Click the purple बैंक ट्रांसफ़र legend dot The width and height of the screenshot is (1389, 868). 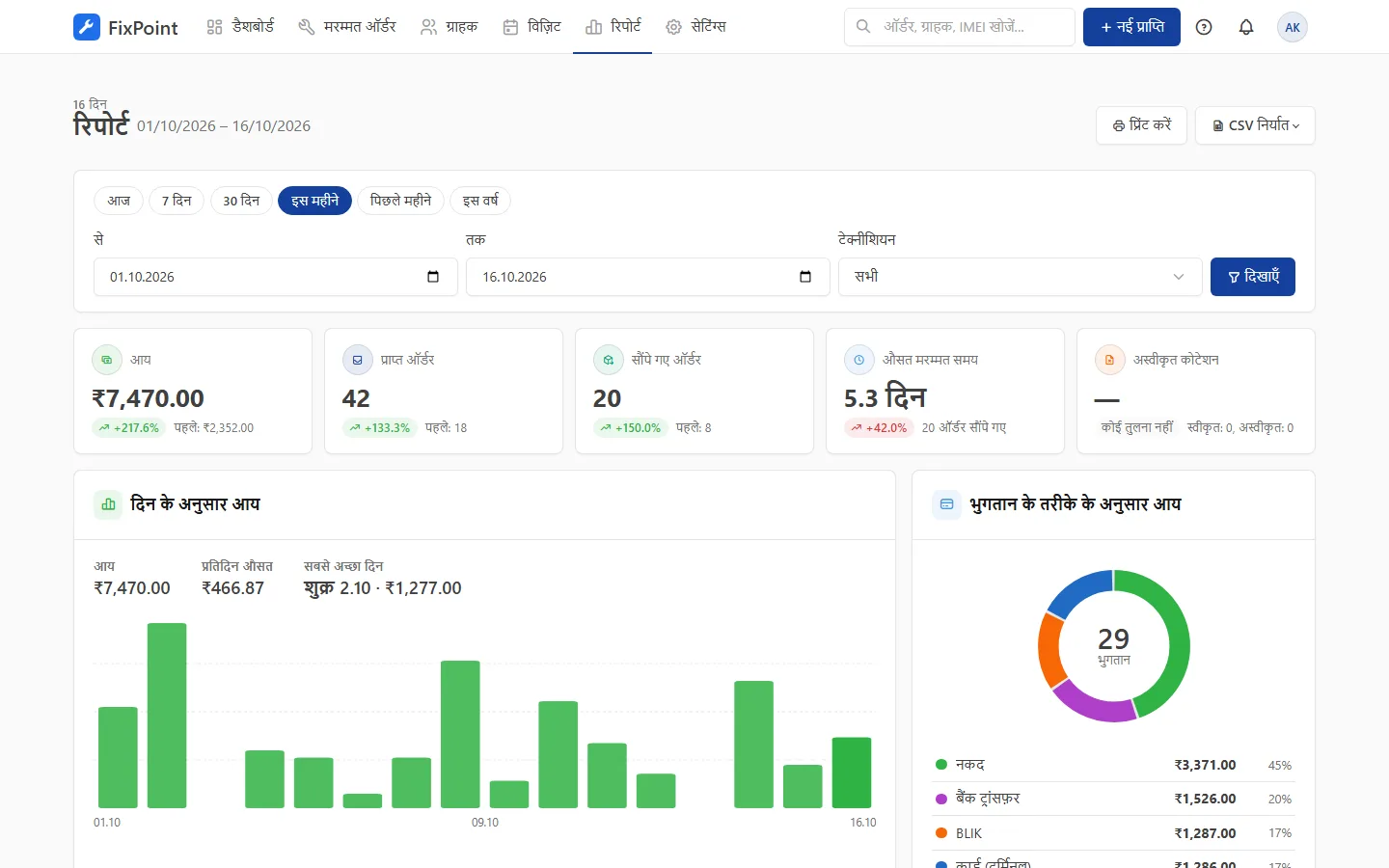tap(941, 799)
